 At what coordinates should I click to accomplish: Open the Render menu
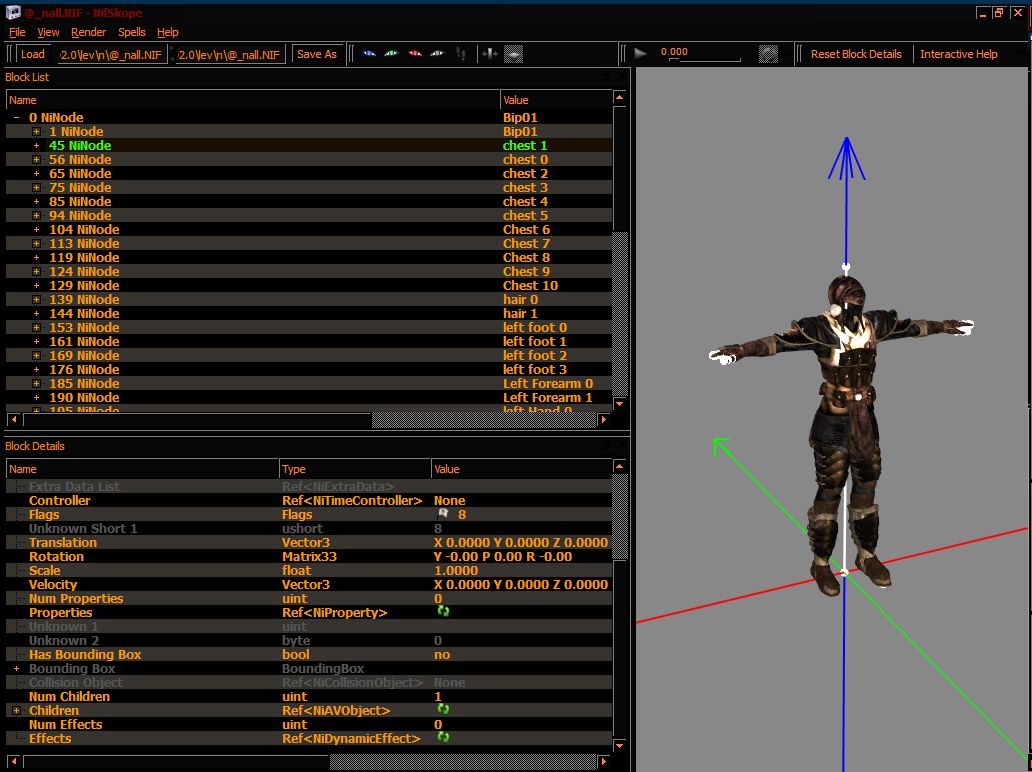tap(88, 32)
